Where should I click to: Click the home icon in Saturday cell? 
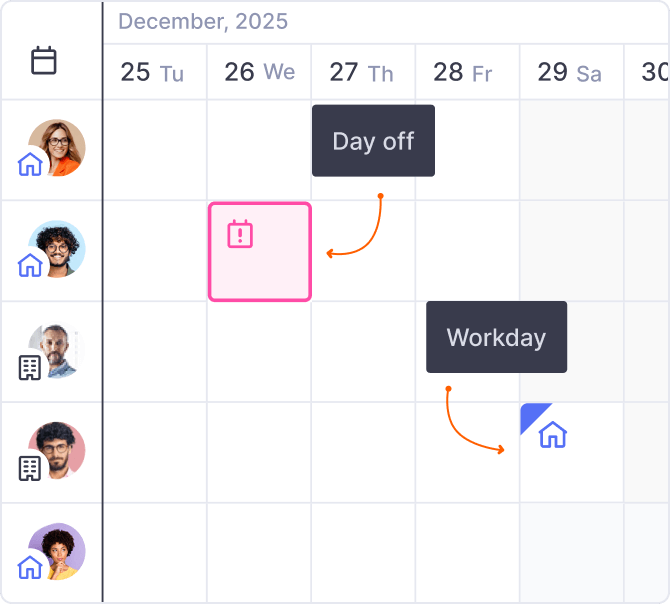(553, 434)
